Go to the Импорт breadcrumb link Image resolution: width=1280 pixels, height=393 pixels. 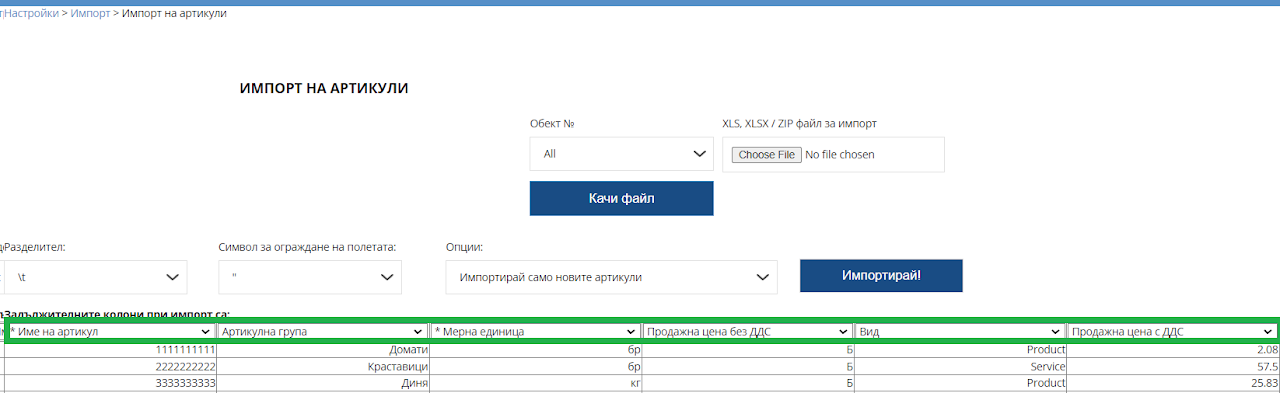click(90, 14)
